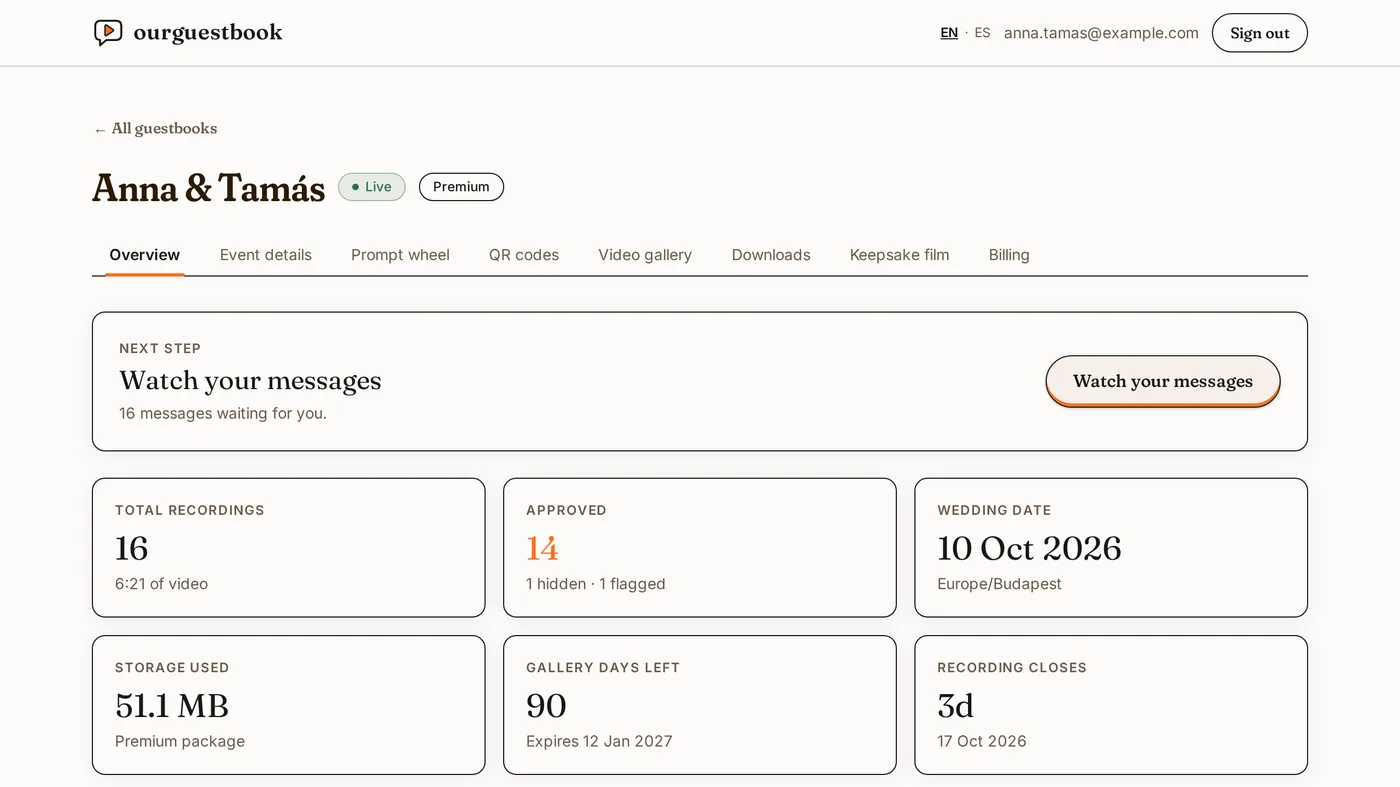Click the 'Expires 12 Jan 2027' text

tap(599, 741)
